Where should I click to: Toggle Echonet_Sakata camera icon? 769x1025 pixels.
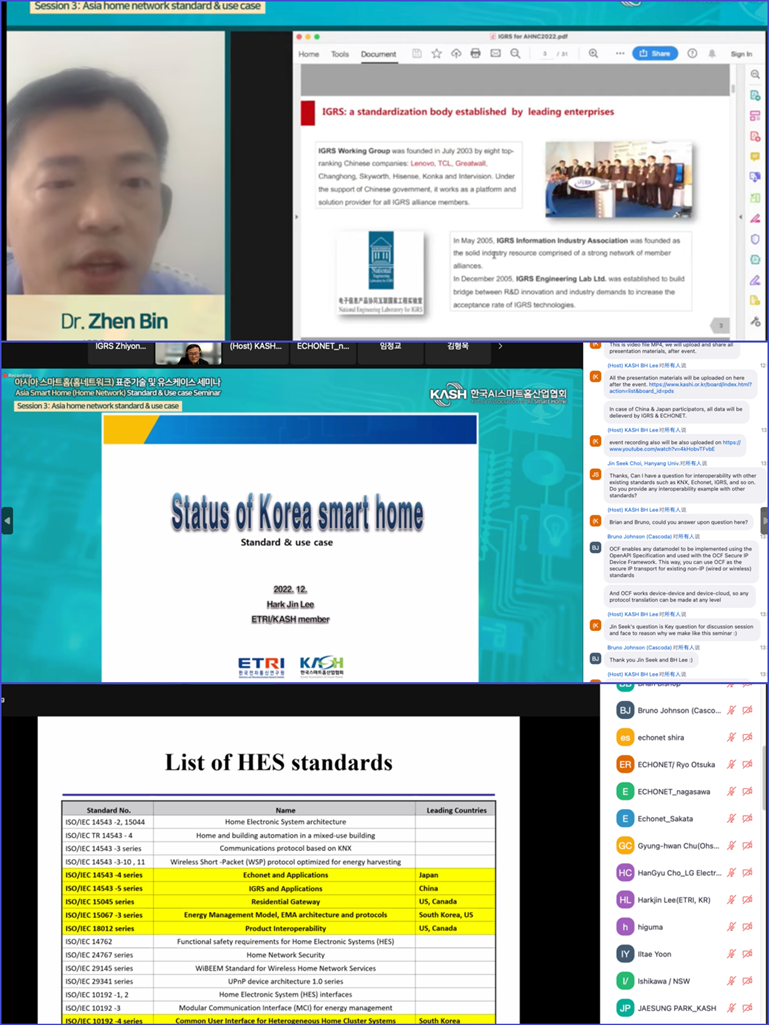pos(747,818)
